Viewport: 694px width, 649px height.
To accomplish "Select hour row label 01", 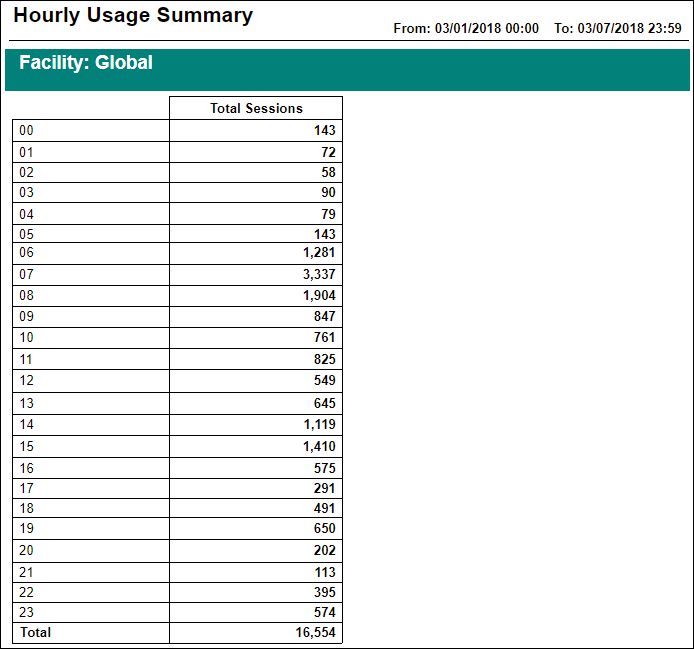I will point(27,152).
